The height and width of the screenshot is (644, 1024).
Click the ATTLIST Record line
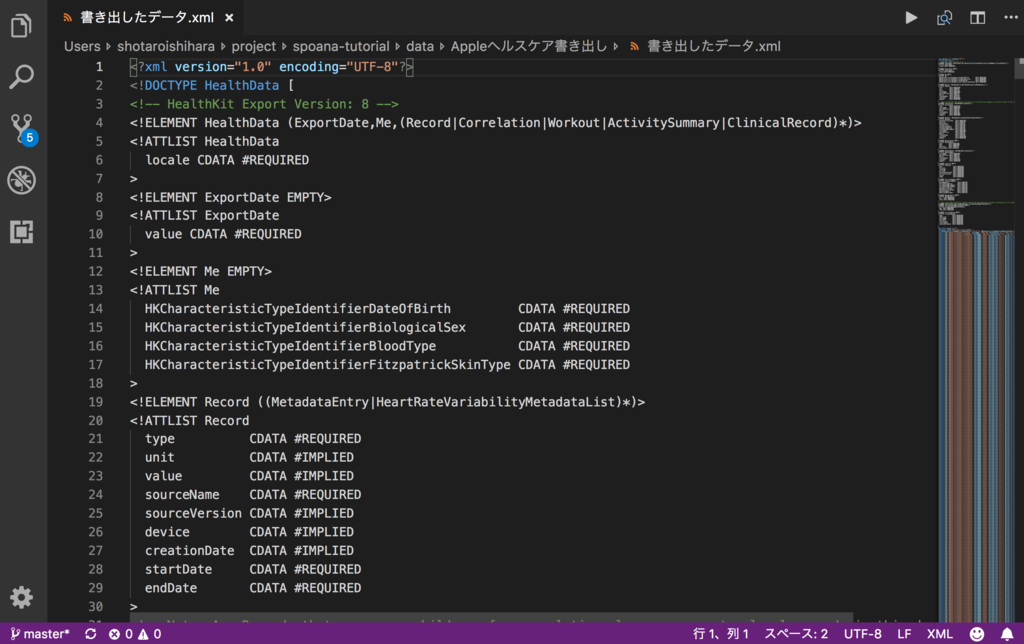(x=189, y=421)
